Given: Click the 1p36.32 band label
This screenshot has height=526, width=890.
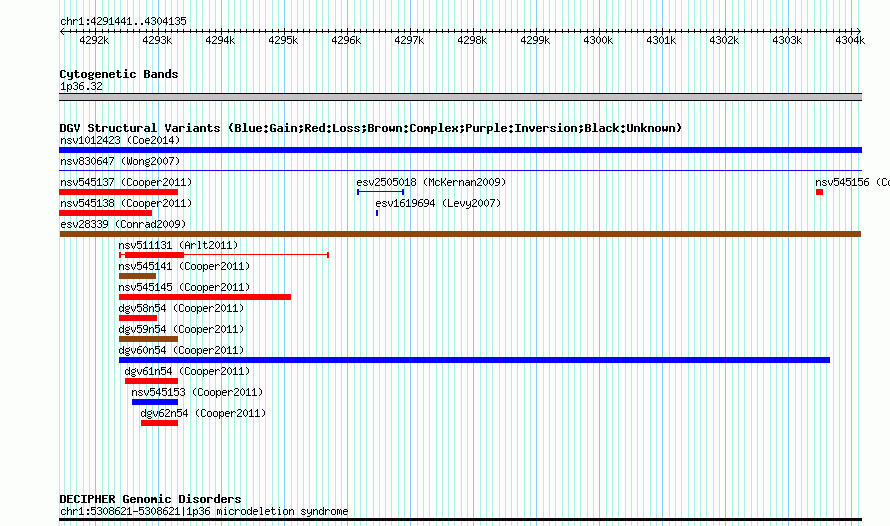Looking at the screenshot, I should [81, 86].
